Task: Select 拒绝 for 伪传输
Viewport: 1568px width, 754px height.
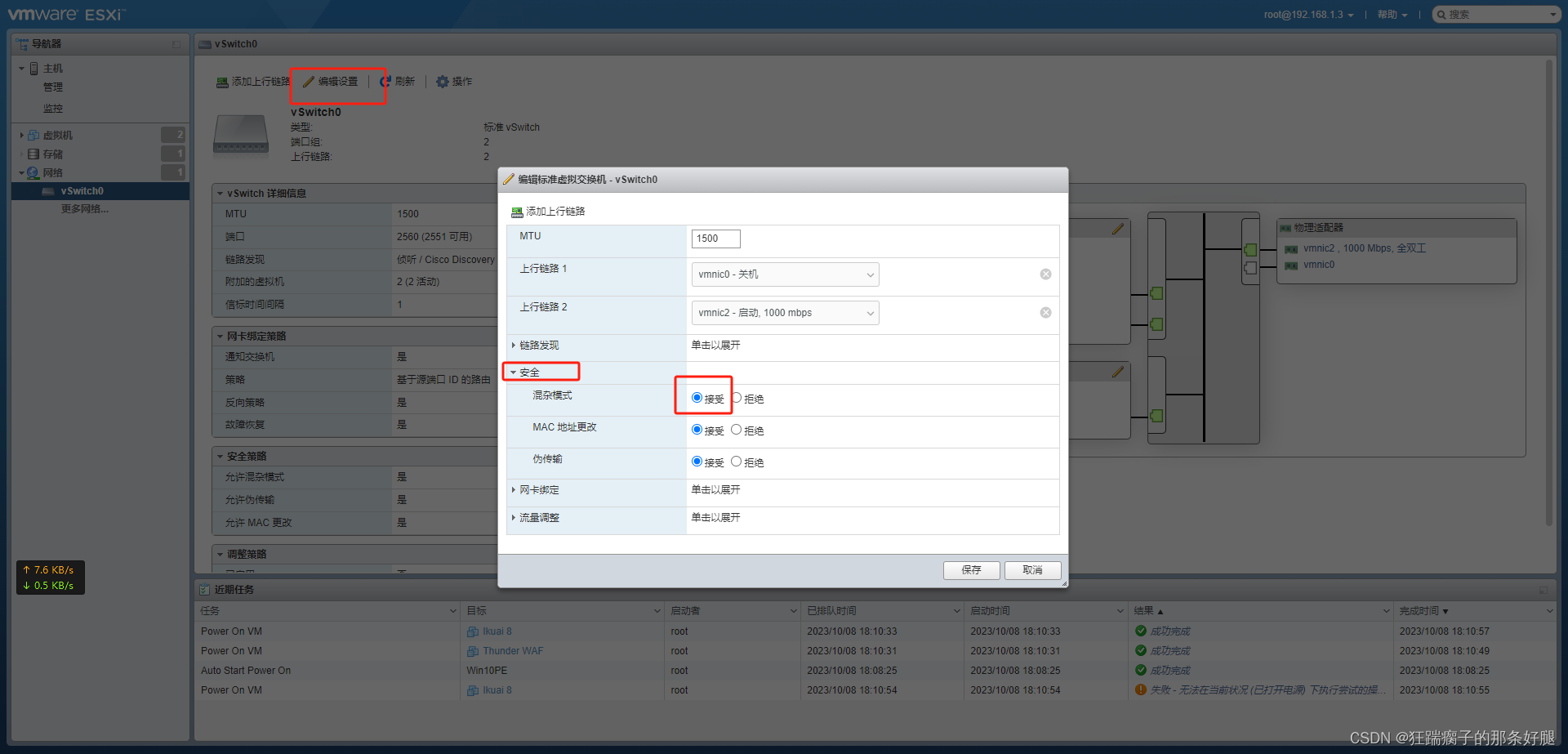Action: (736, 462)
